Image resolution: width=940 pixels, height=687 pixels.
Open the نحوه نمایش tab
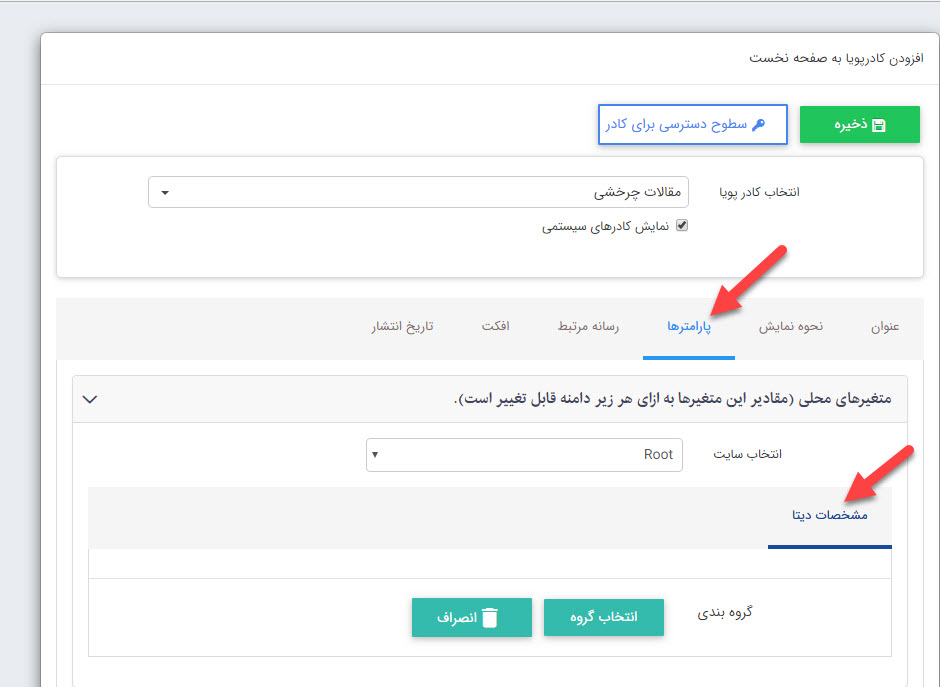coord(791,329)
